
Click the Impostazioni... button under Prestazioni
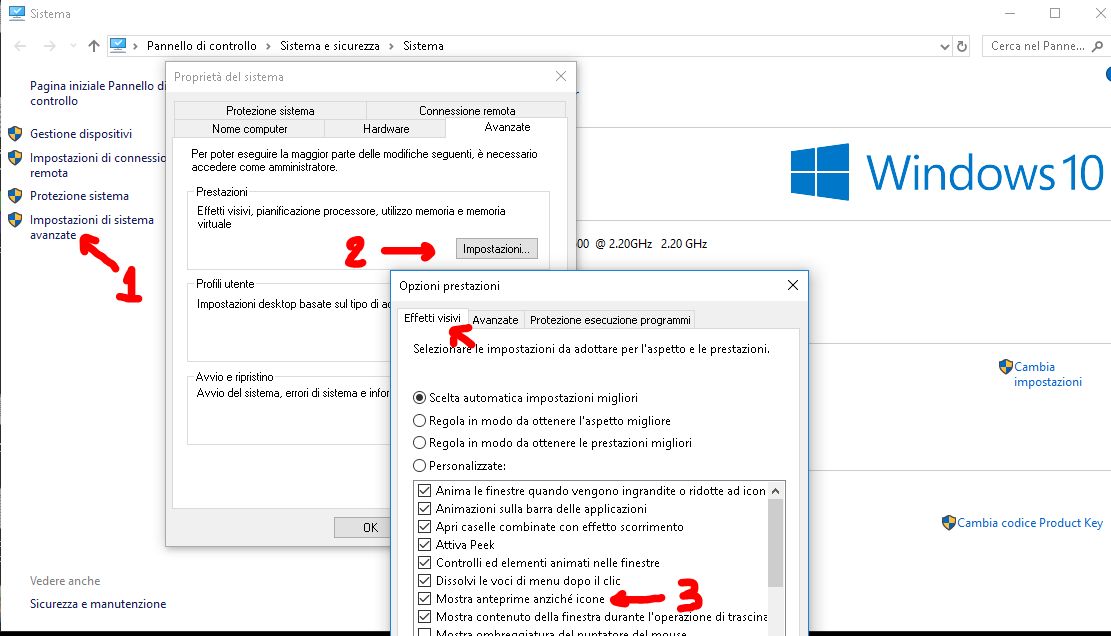497,249
